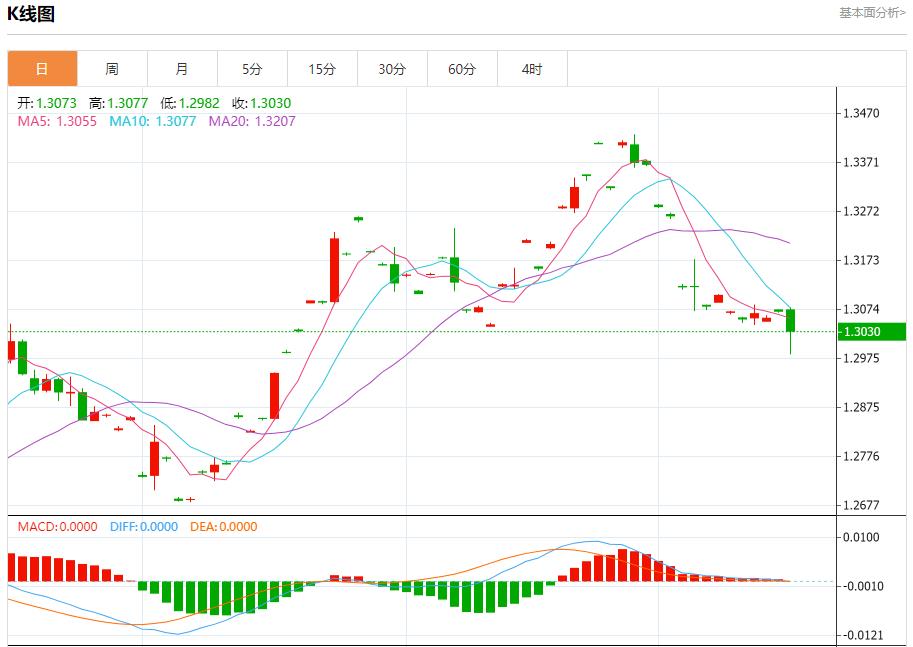Click the DEA value label
The image size is (913, 647).
coord(223,526)
